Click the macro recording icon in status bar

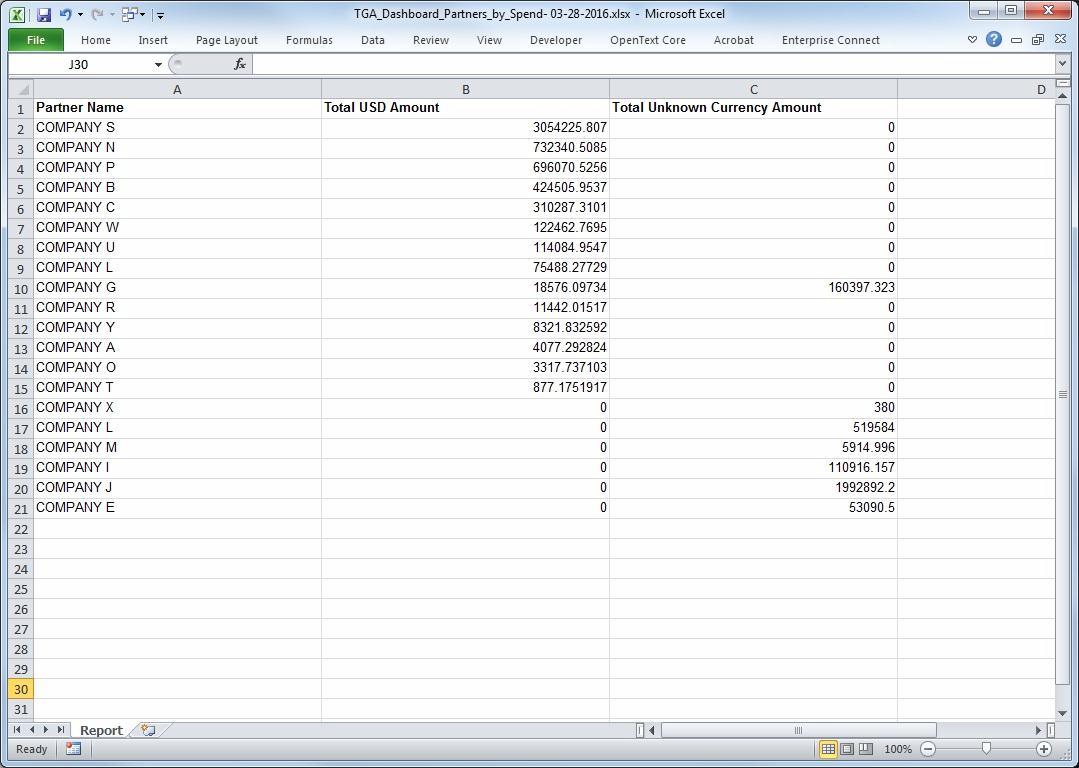(73, 748)
